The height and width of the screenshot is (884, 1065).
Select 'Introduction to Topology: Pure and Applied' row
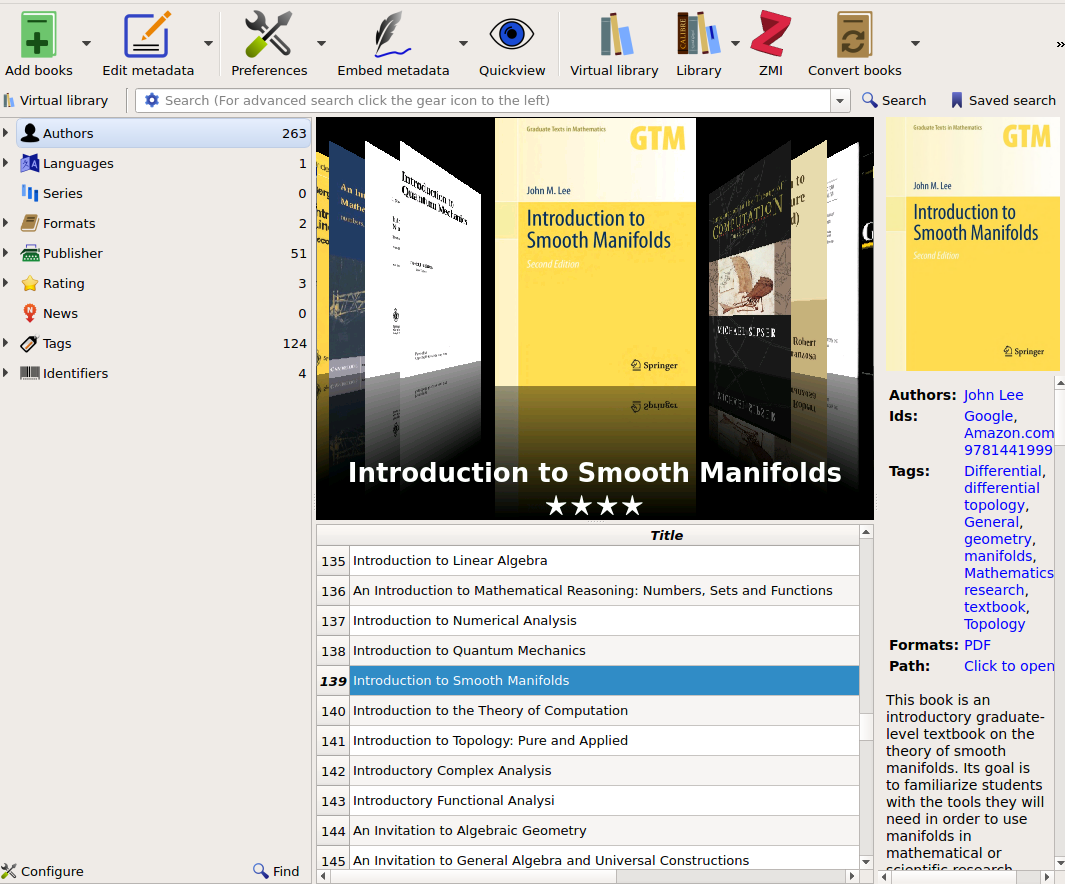604,740
